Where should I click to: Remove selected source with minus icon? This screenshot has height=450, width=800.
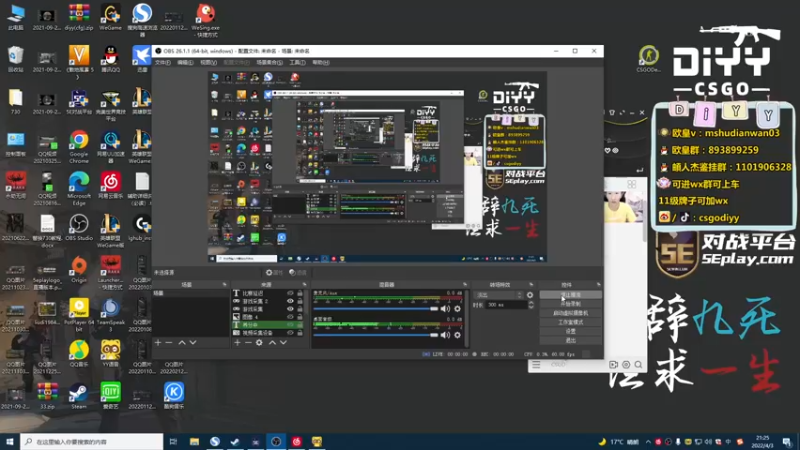click(x=248, y=343)
